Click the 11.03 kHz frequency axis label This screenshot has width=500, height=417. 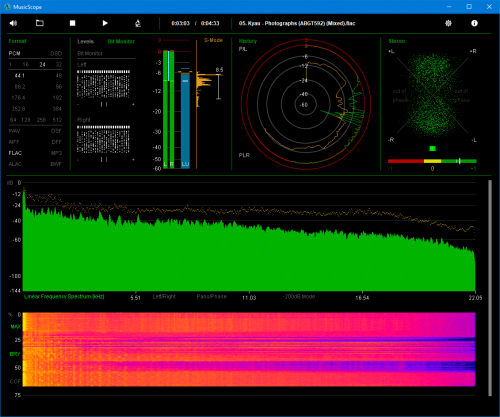click(x=249, y=298)
